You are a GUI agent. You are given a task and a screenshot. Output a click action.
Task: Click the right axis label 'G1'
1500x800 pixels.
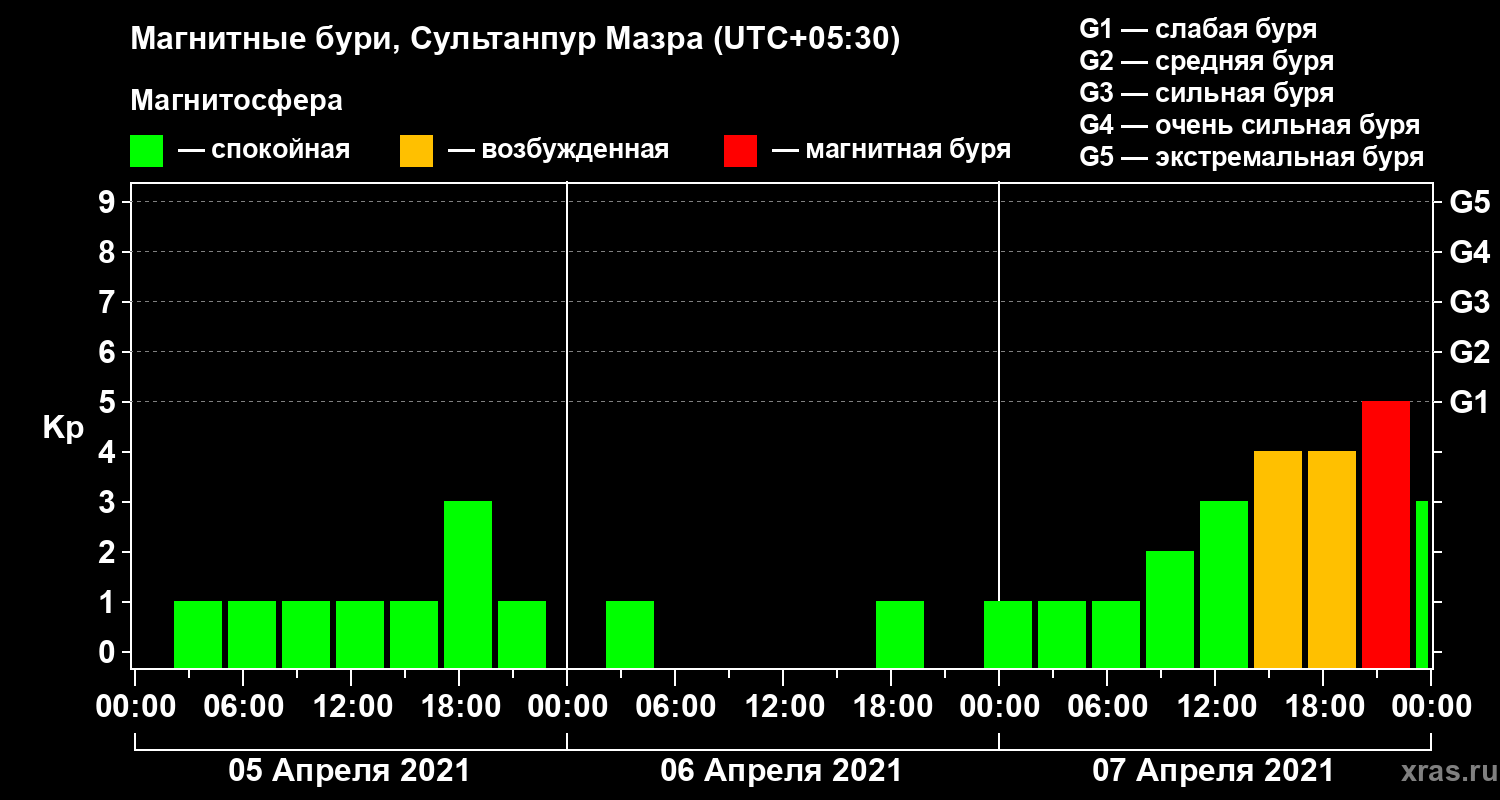[1470, 402]
